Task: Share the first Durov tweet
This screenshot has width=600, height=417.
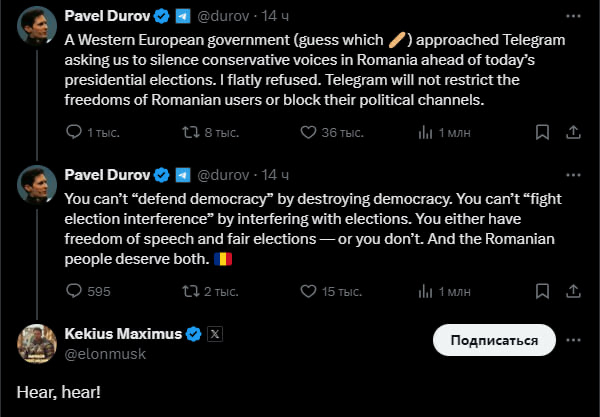Action: point(573,132)
